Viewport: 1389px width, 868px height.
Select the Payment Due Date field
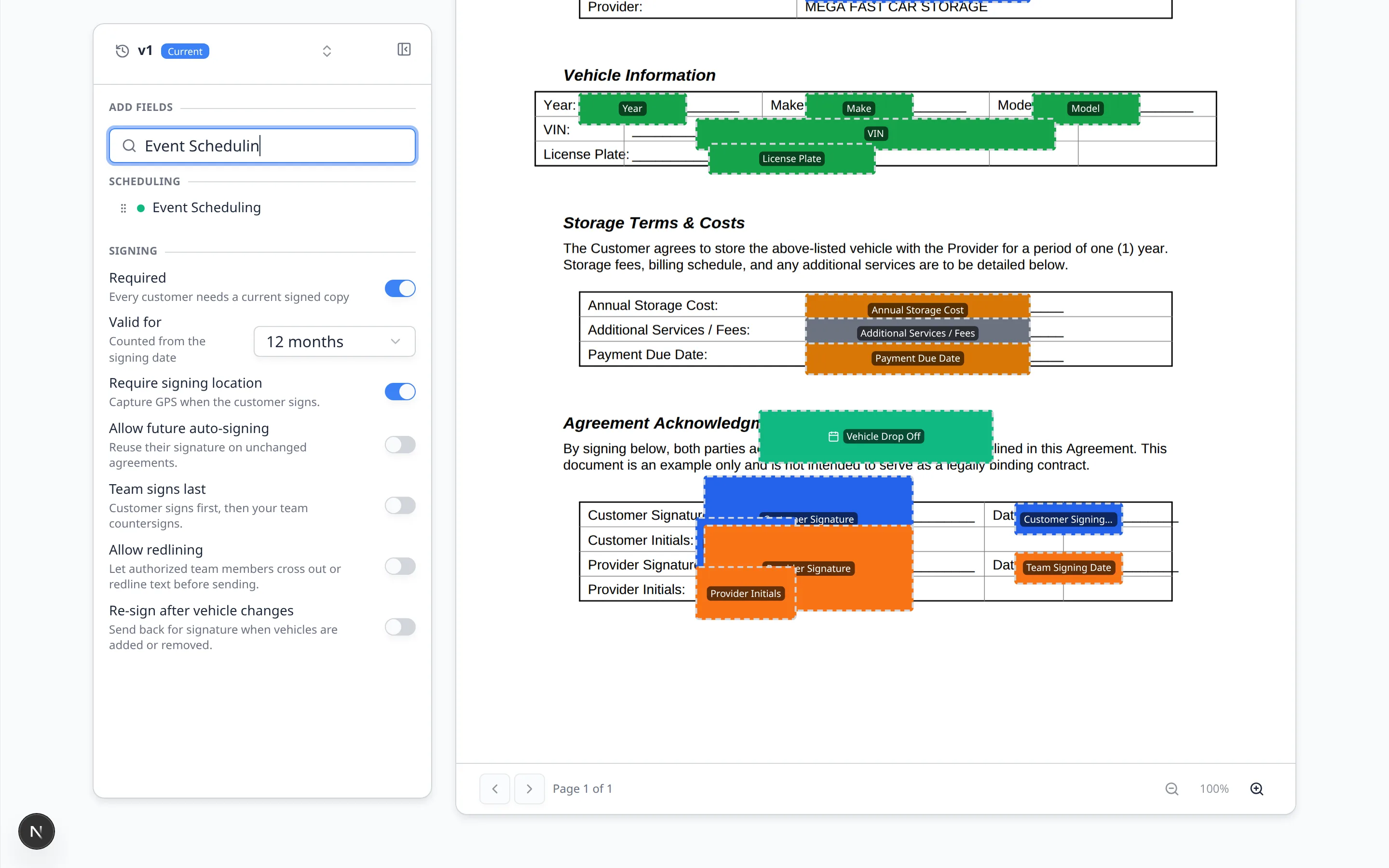coord(917,359)
